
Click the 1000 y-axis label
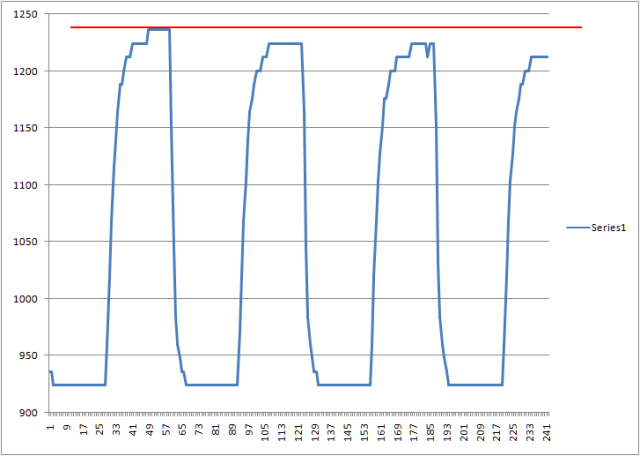(27, 299)
